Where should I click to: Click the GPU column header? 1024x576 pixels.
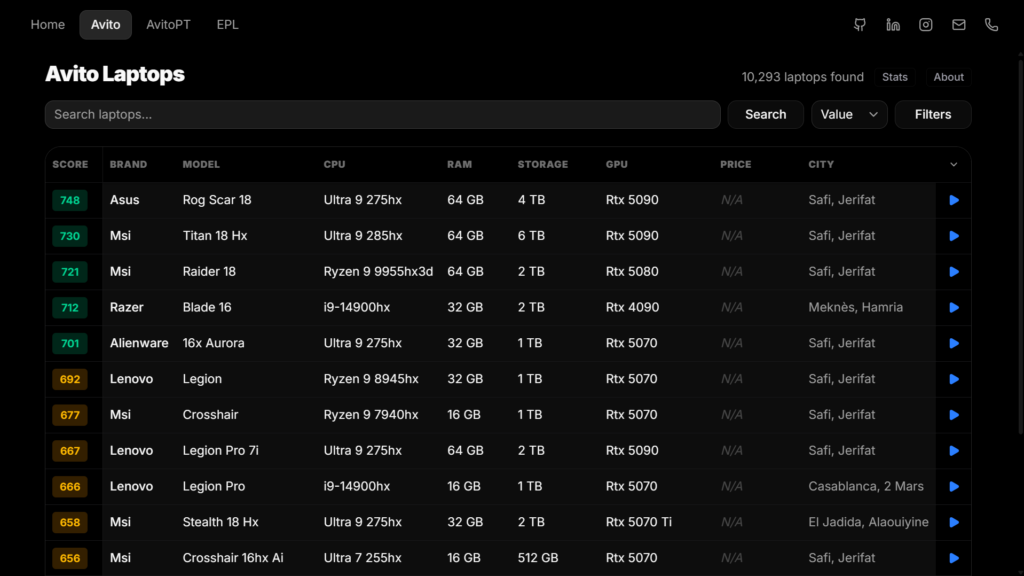pos(616,165)
